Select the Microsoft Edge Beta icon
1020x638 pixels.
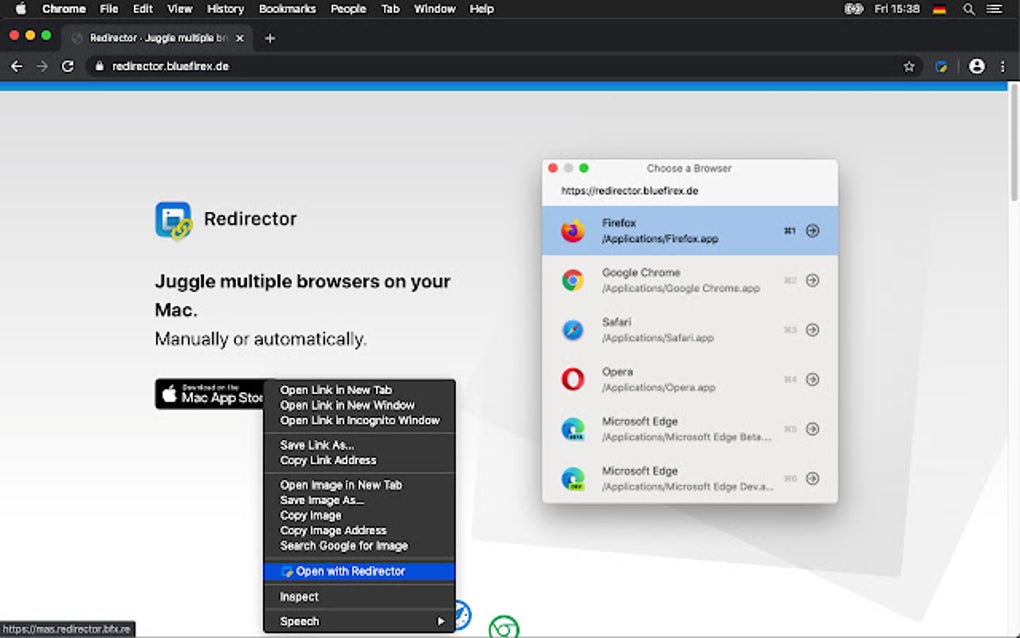tap(573, 428)
